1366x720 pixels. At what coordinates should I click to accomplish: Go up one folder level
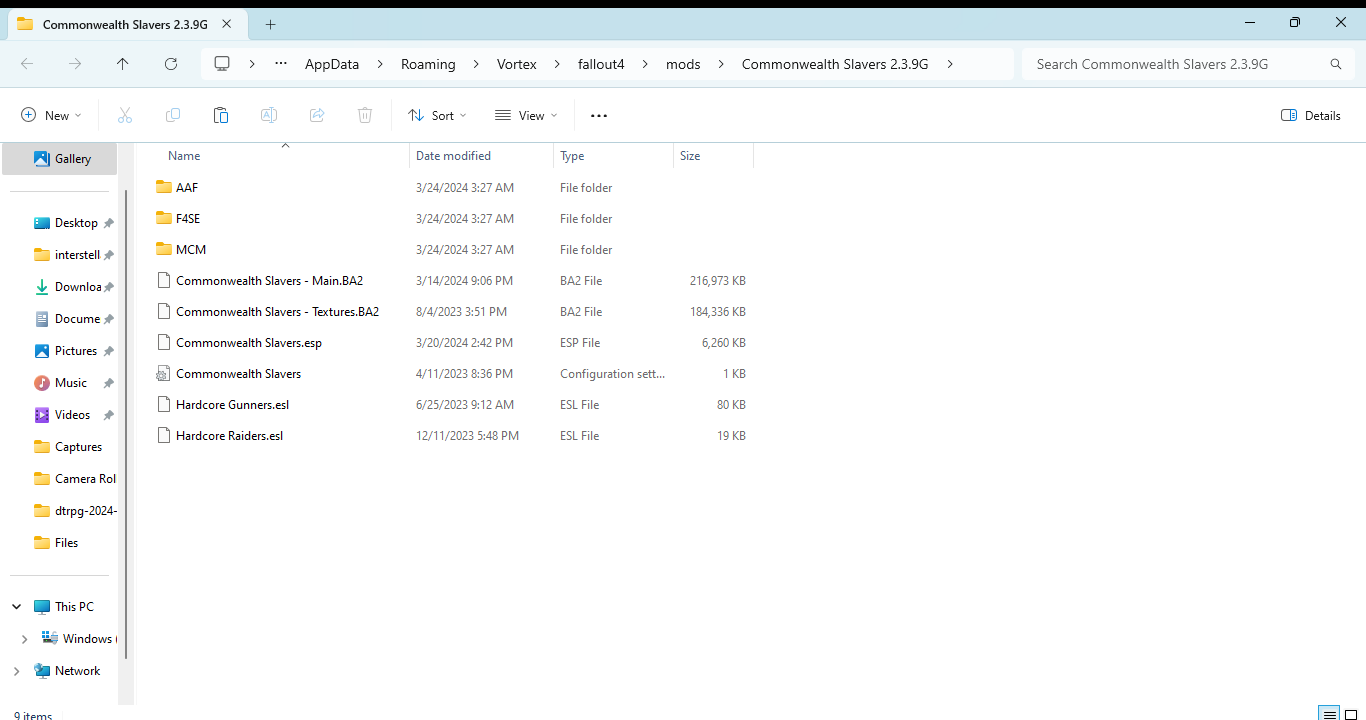(x=123, y=64)
